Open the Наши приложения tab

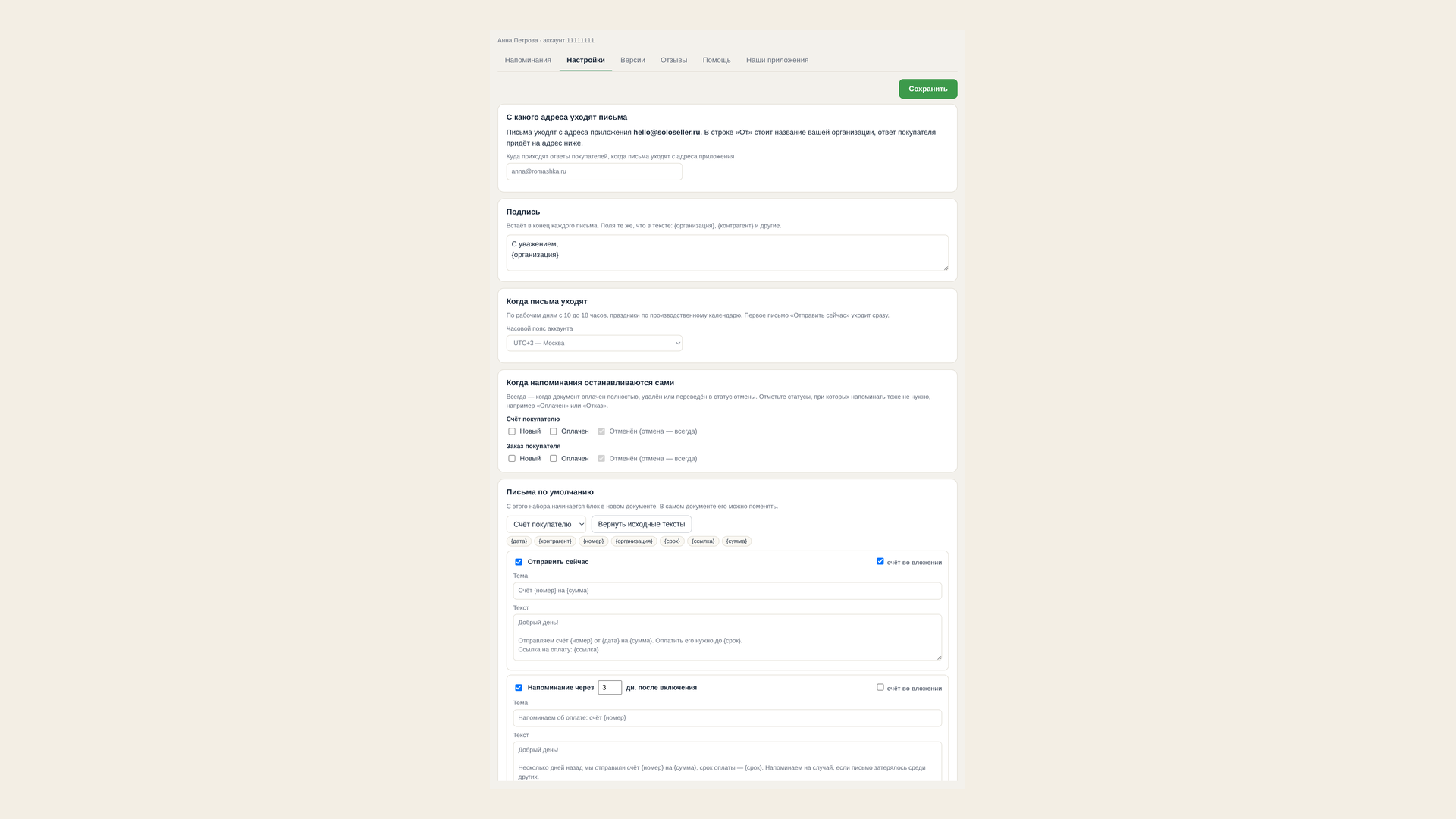777,60
